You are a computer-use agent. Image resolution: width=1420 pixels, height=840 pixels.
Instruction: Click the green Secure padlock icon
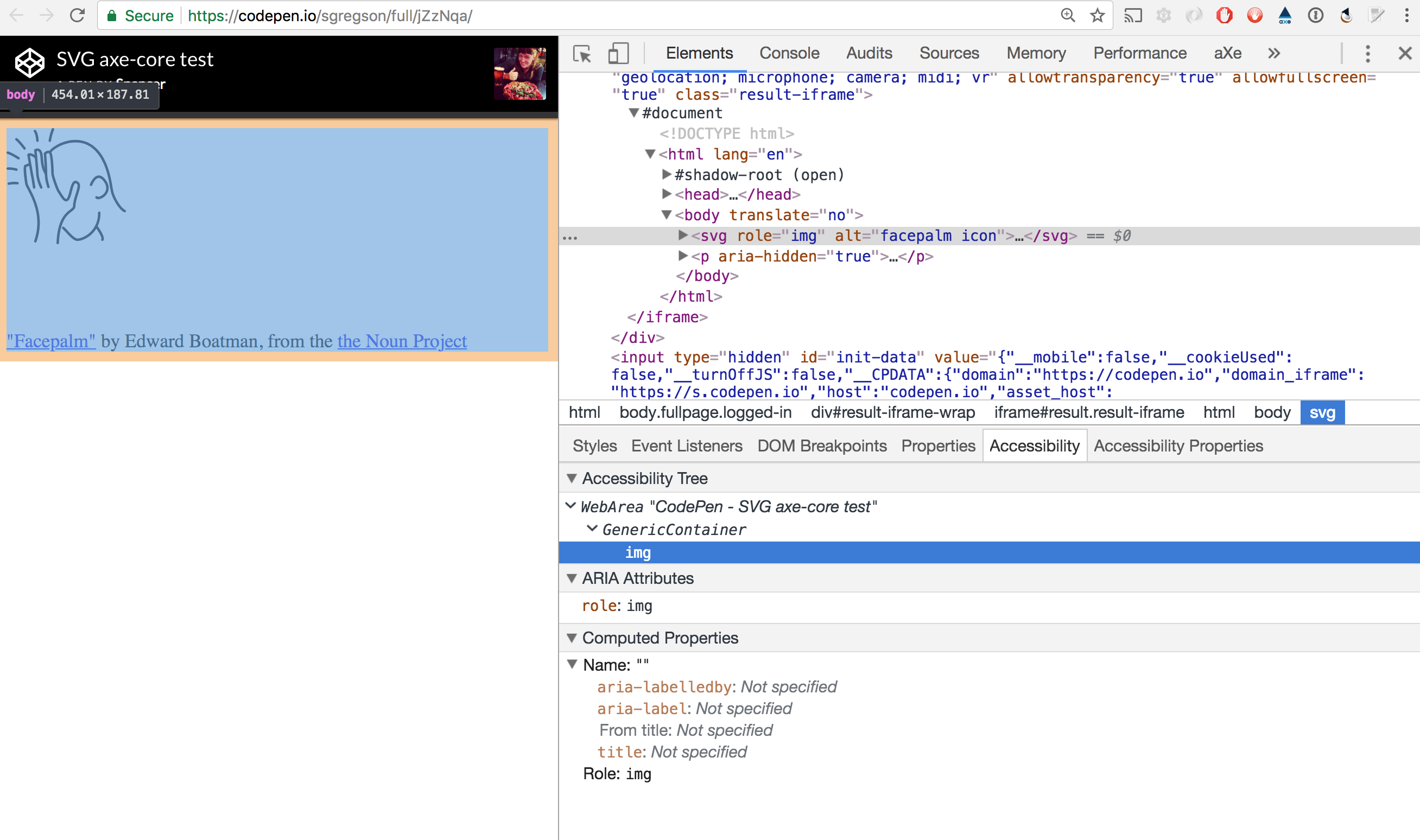tap(112, 16)
